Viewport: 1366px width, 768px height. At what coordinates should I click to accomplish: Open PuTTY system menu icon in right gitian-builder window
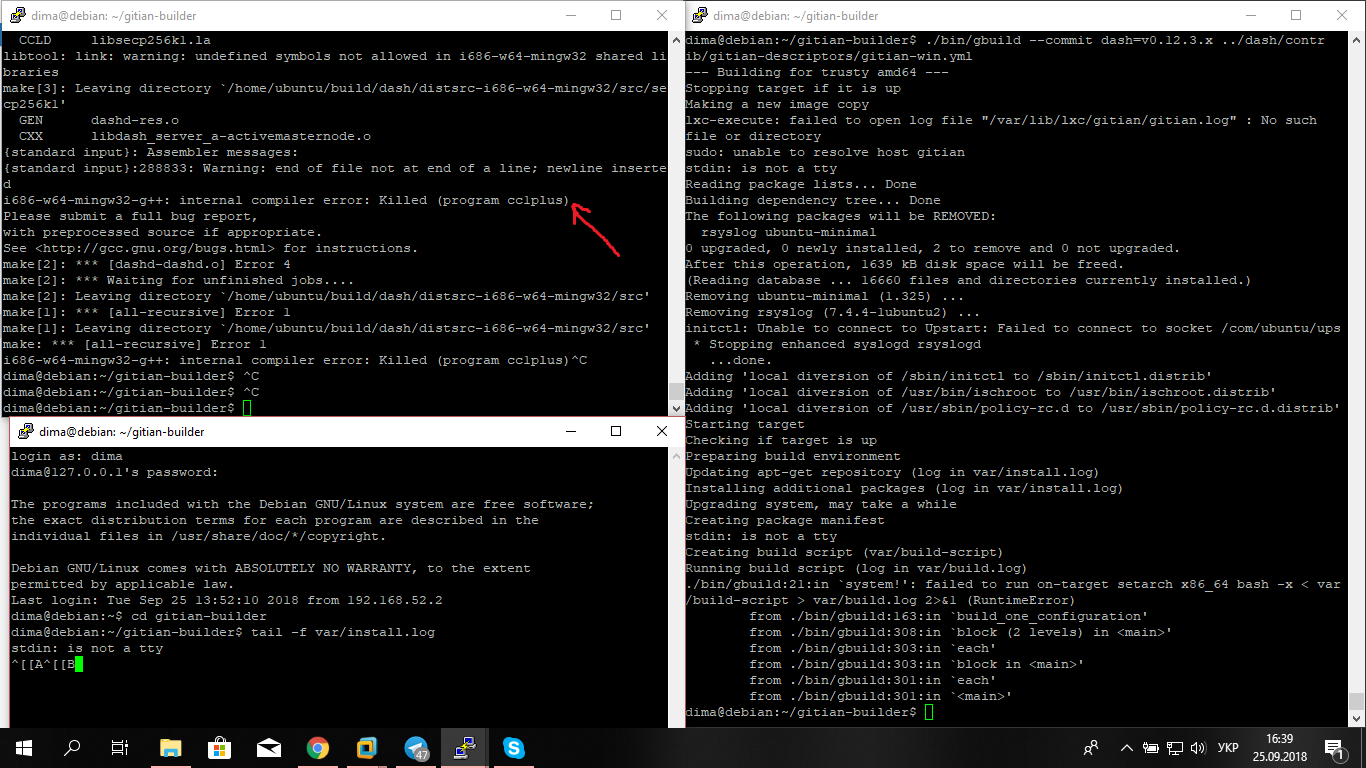pos(699,15)
